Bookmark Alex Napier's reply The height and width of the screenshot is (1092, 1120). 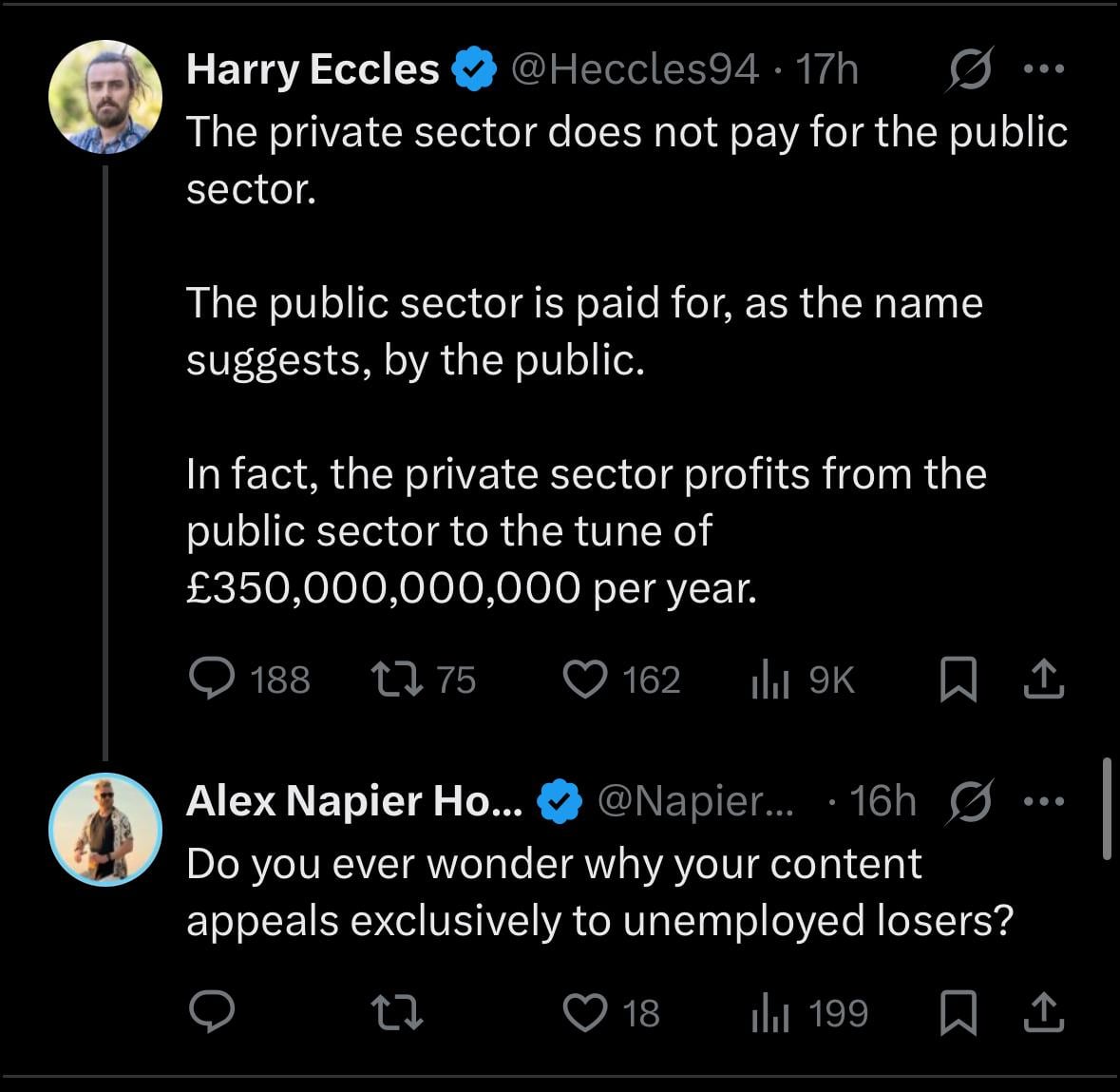(958, 1012)
